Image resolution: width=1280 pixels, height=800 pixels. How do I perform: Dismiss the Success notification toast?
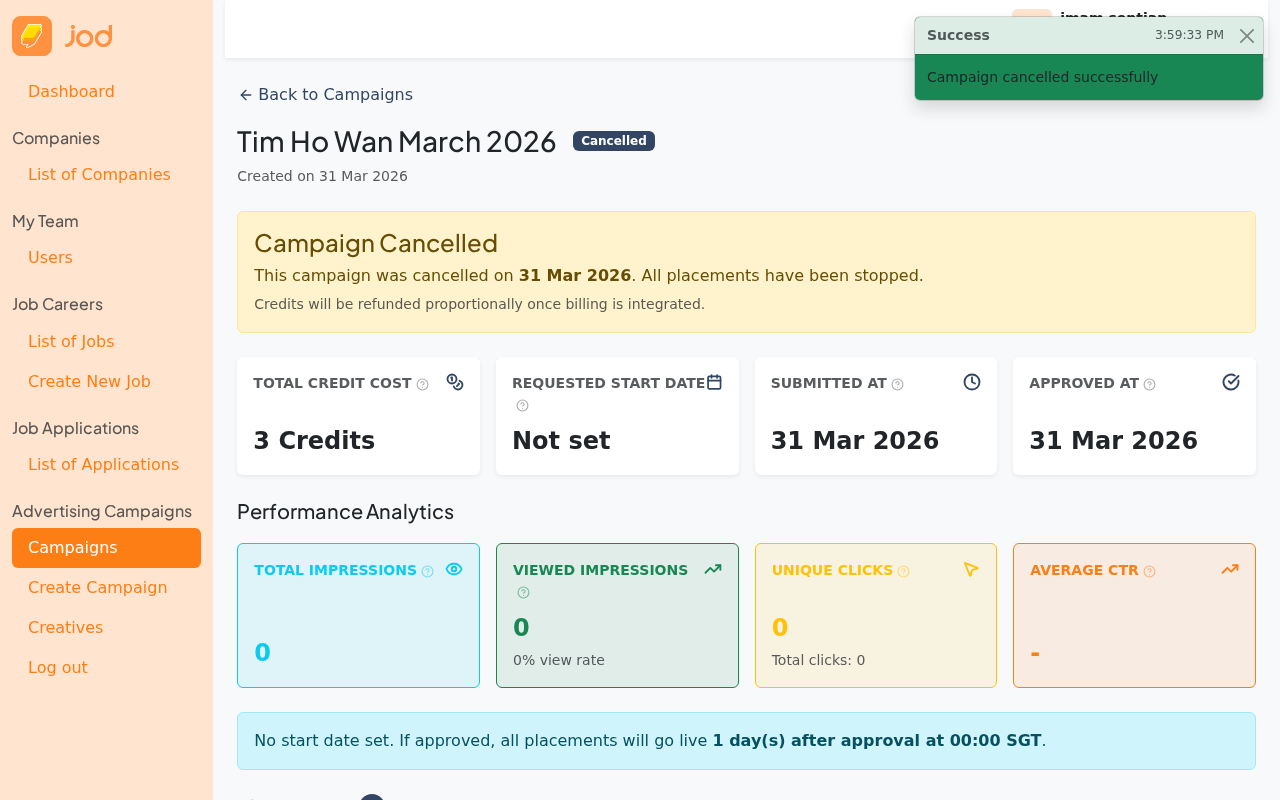click(1246, 35)
